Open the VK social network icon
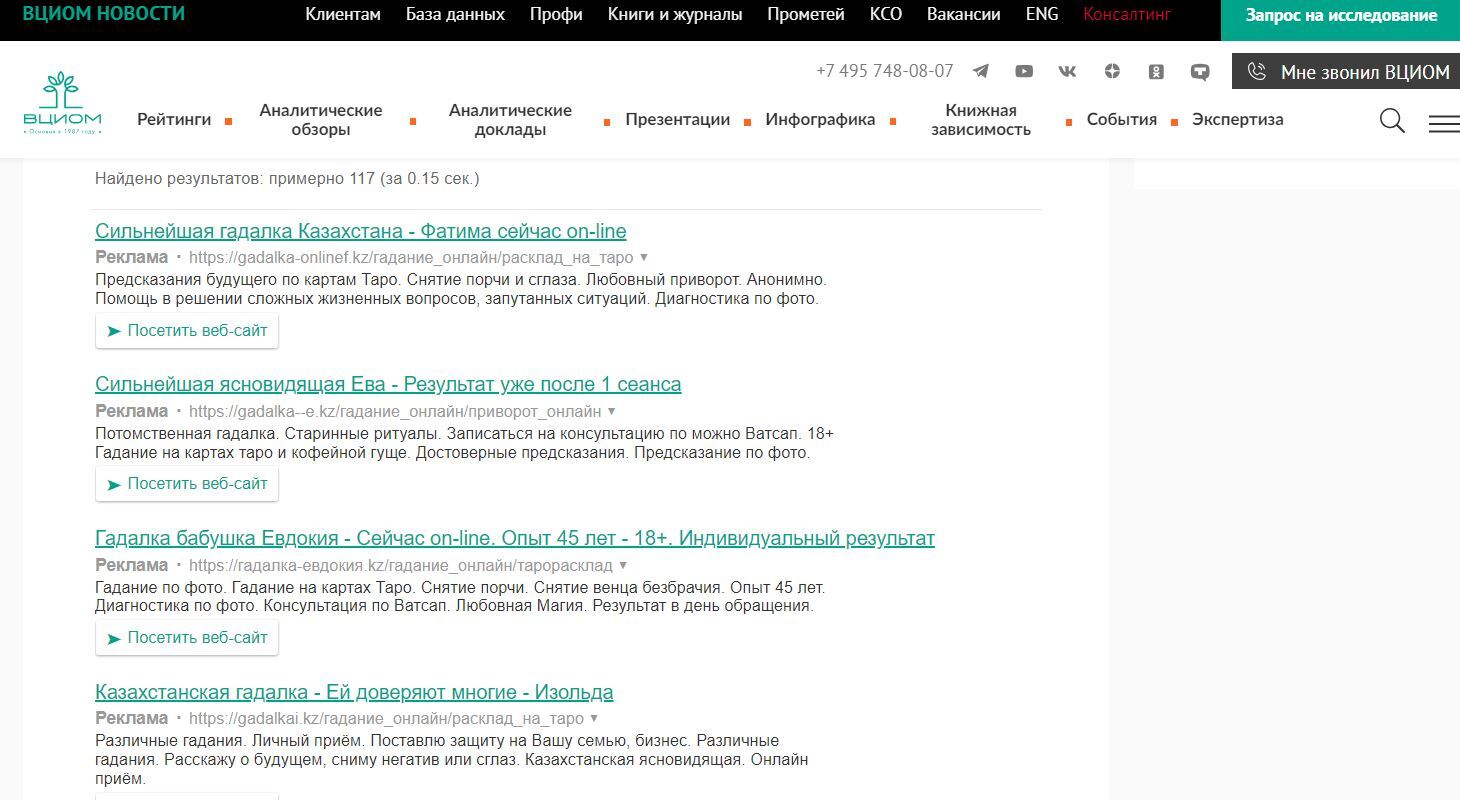This screenshot has height=800, width=1460. [1067, 71]
